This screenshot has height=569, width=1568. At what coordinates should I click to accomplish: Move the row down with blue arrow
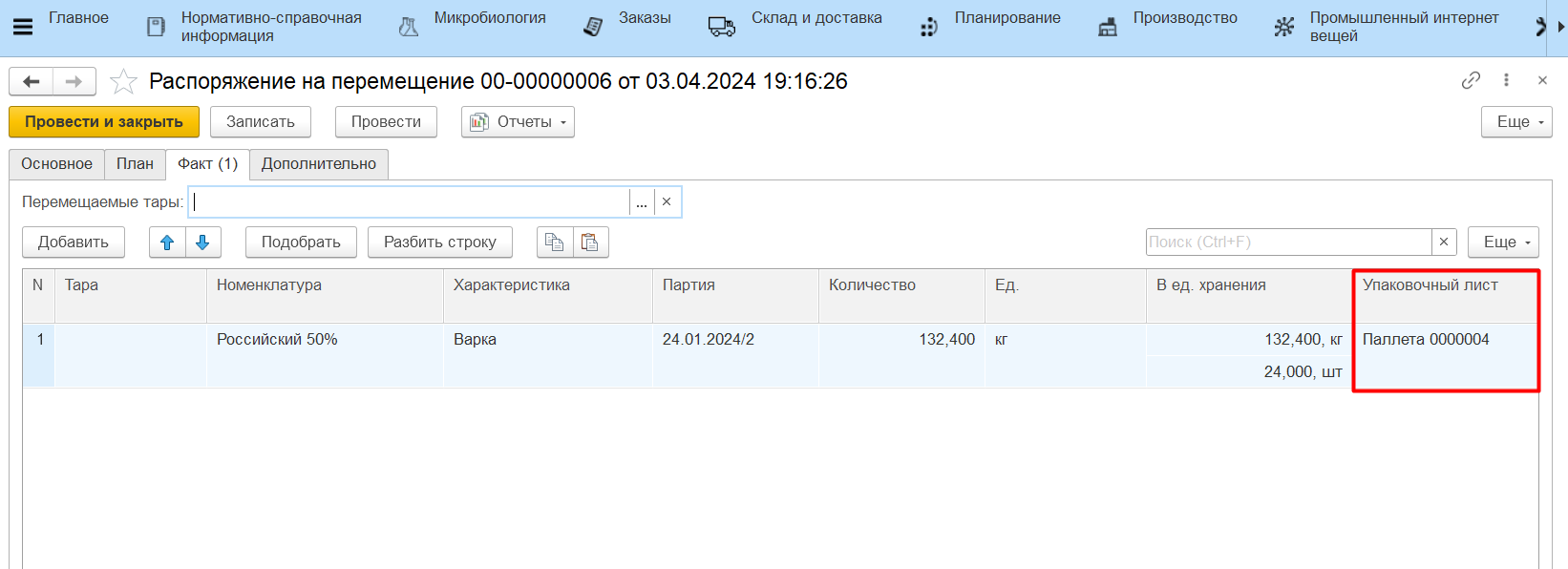(x=202, y=242)
